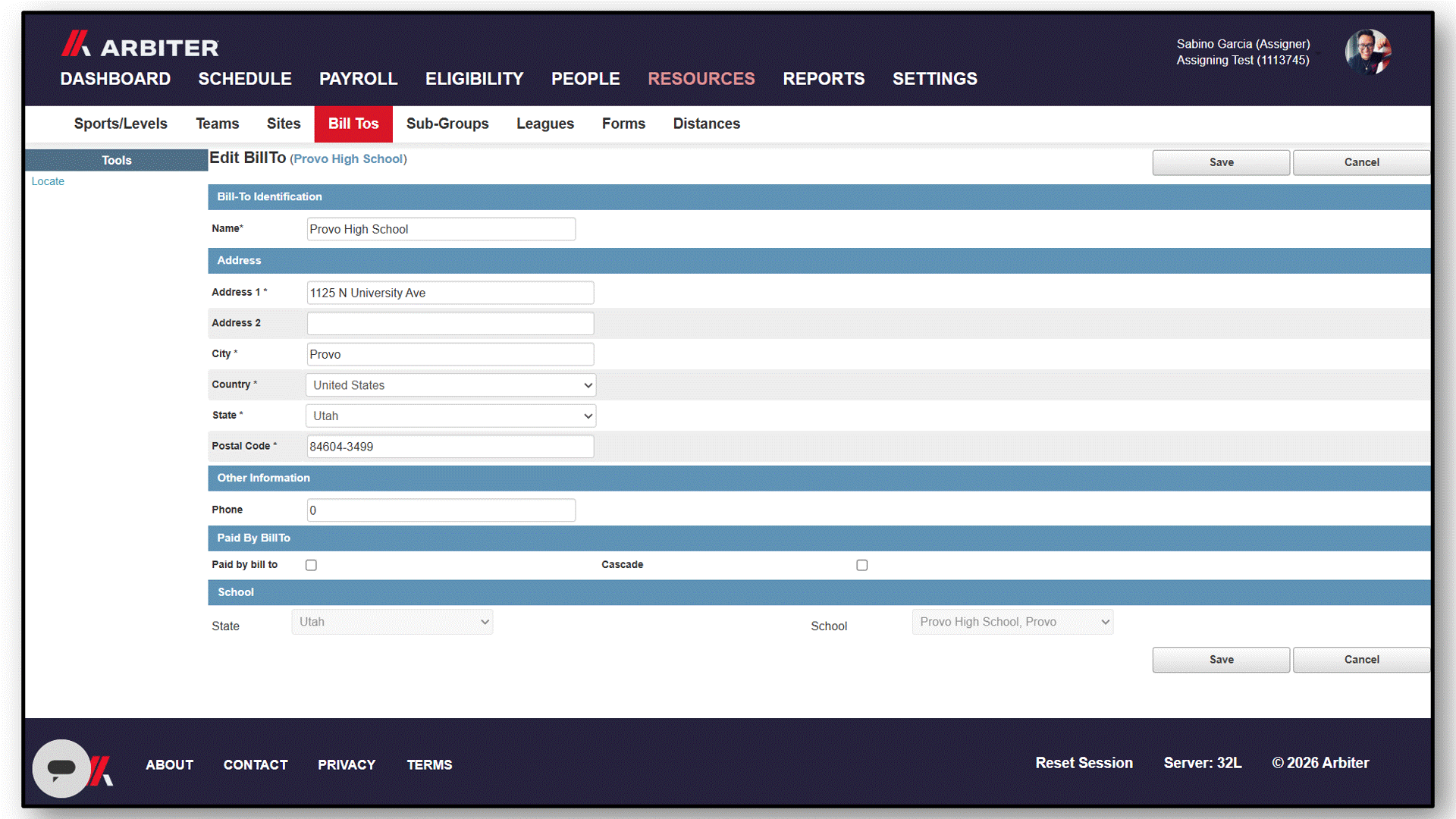Expand the State dropdown showing Utah in Address
The width and height of the screenshot is (1456, 819).
pos(450,416)
